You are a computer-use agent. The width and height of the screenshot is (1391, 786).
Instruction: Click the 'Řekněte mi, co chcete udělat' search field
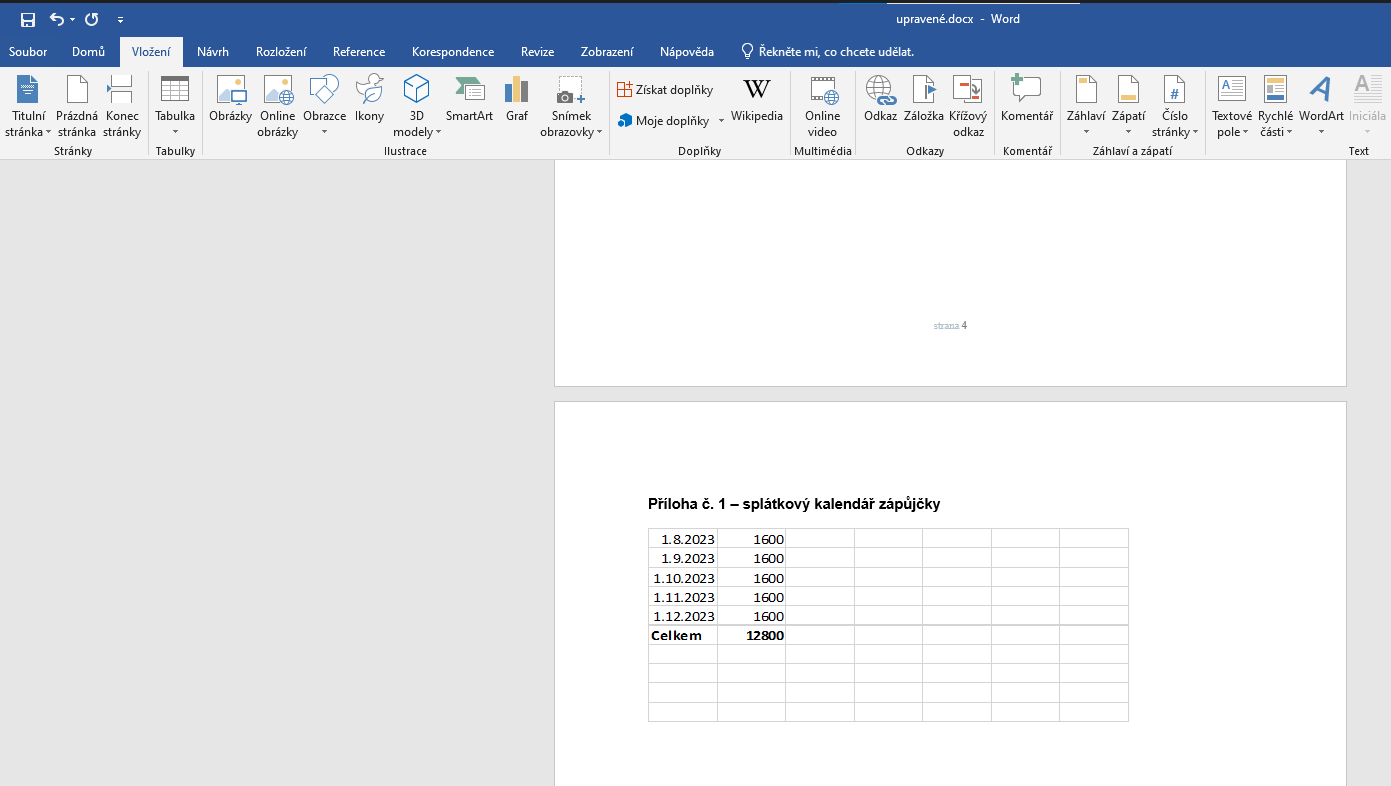pos(836,52)
